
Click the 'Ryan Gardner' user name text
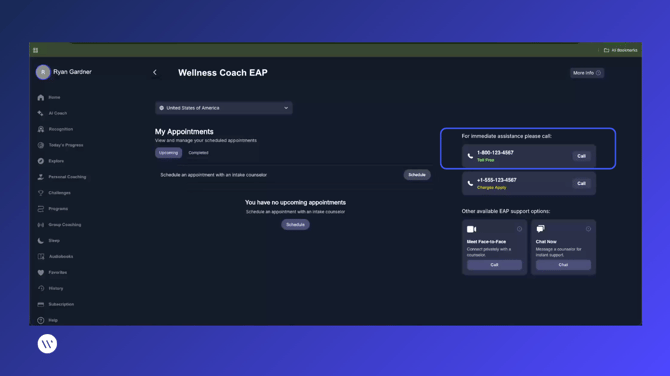72,72
